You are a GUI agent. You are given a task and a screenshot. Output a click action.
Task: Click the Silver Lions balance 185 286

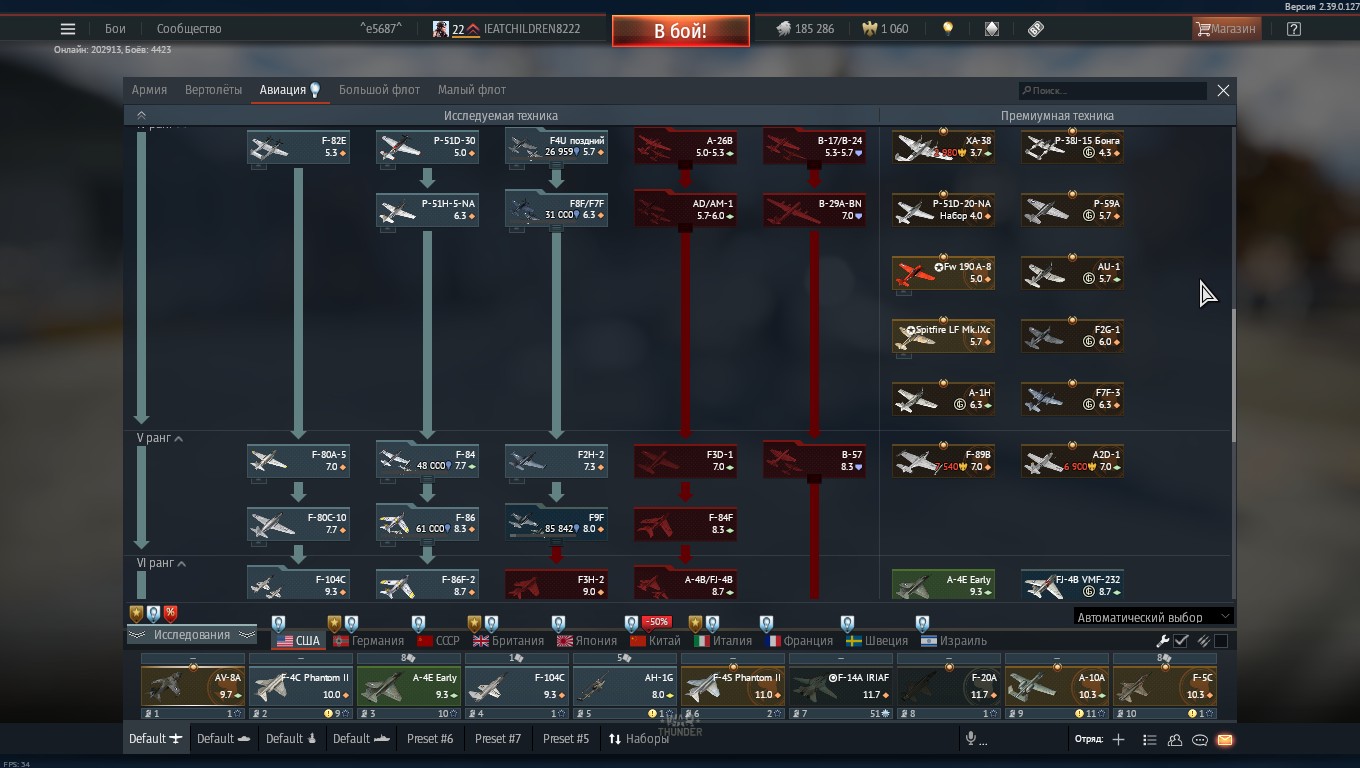[805, 29]
